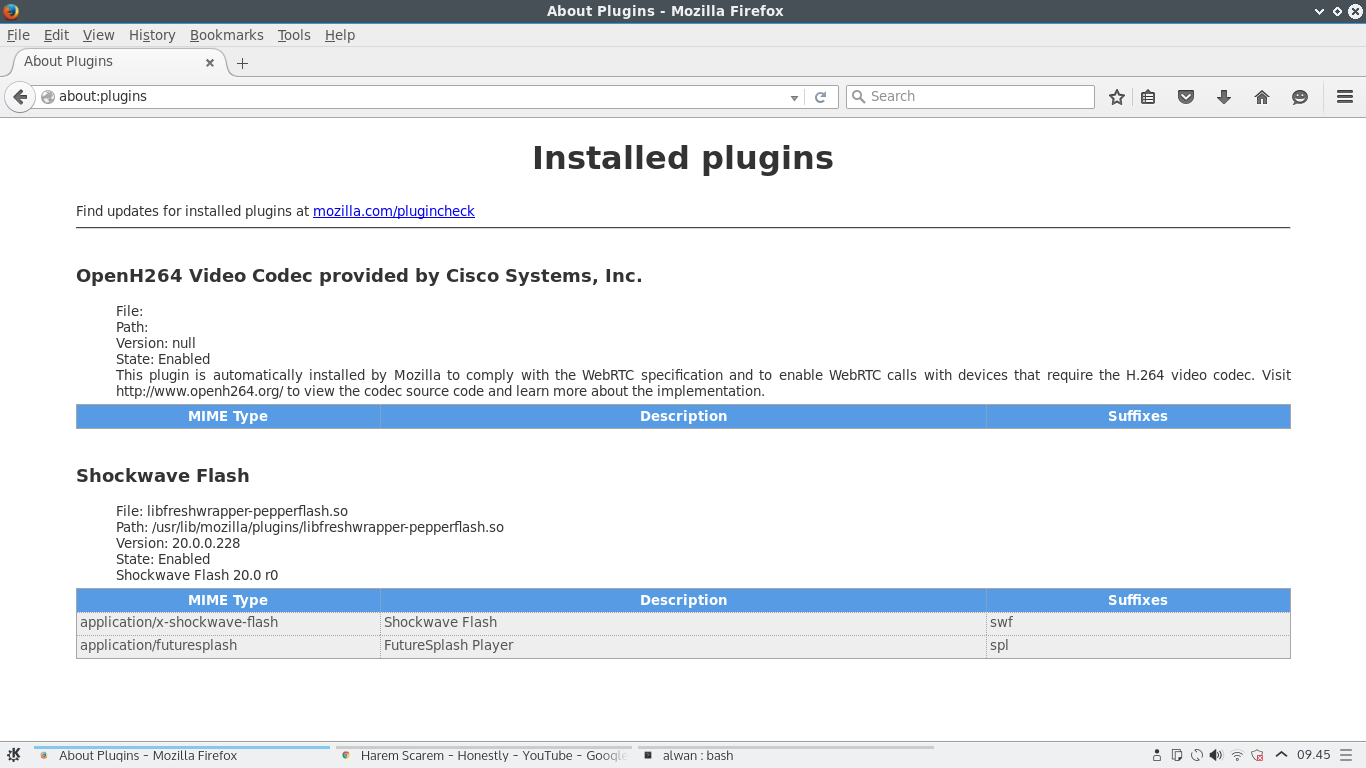The height and width of the screenshot is (768, 1366).
Task: Open the audio volume tray icon
Action: click(1216, 756)
